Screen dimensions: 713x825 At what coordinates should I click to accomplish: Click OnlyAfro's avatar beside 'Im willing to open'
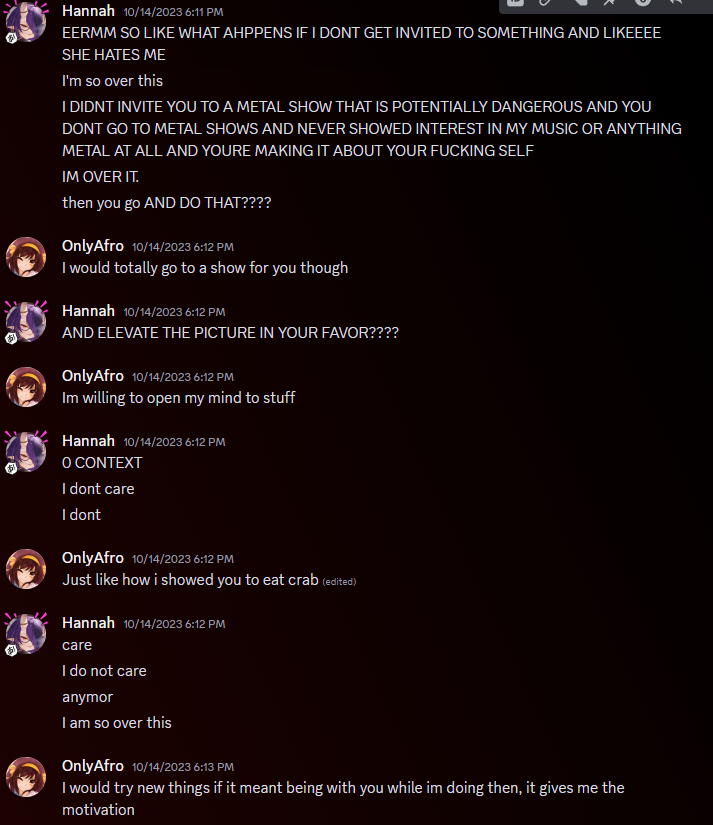click(x=26, y=387)
